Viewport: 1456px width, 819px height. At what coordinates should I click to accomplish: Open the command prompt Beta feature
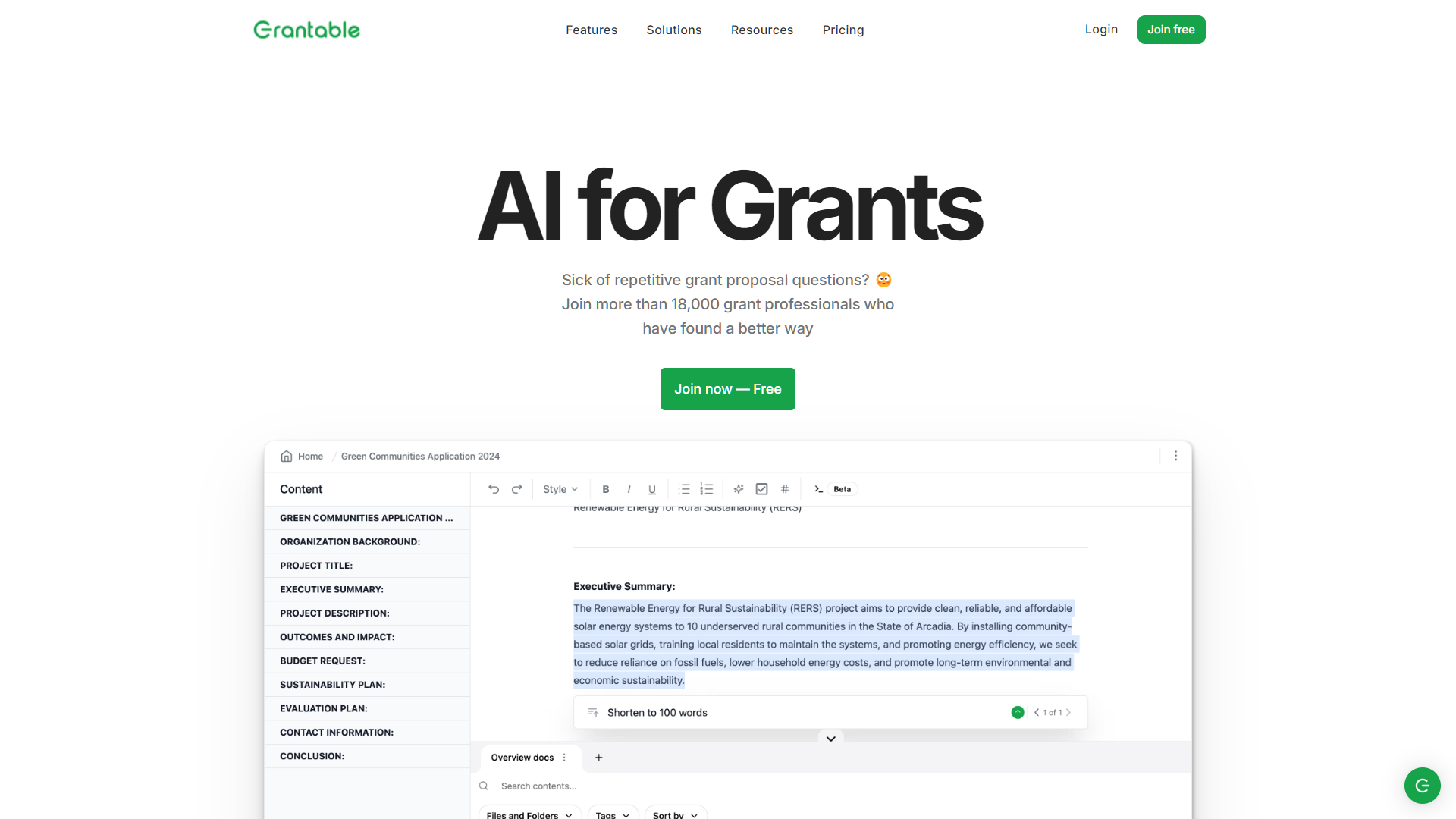point(832,489)
